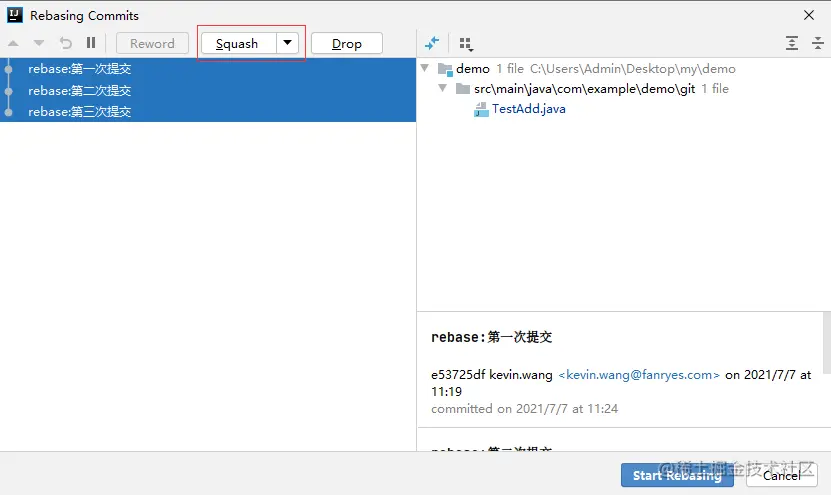This screenshot has width=831, height=495.
Task: Close the Rebasing Commits dialog
Action: point(809,15)
